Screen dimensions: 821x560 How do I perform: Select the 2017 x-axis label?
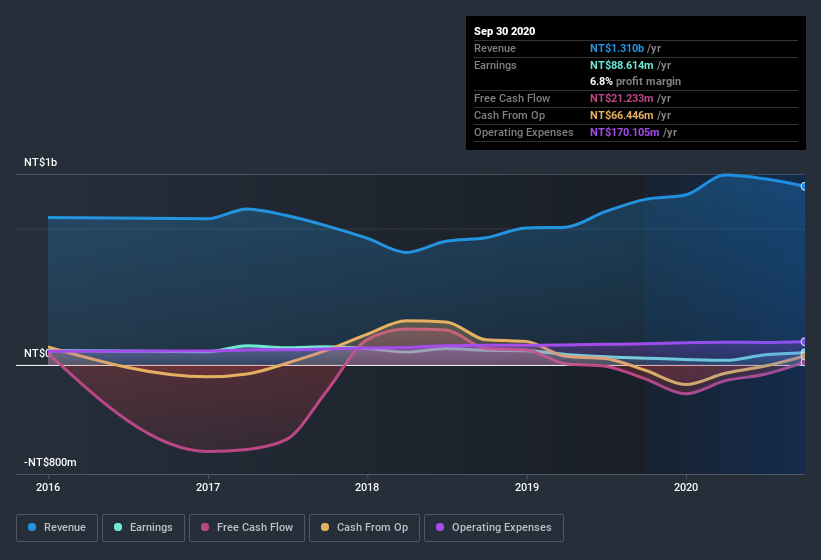pyautogui.click(x=208, y=487)
